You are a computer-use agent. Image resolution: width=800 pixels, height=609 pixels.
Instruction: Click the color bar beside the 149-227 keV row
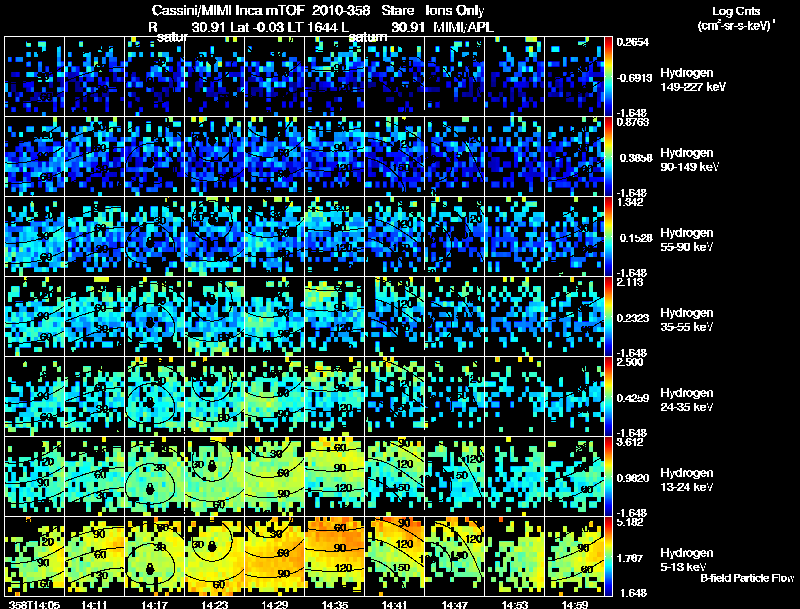tap(608, 76)
